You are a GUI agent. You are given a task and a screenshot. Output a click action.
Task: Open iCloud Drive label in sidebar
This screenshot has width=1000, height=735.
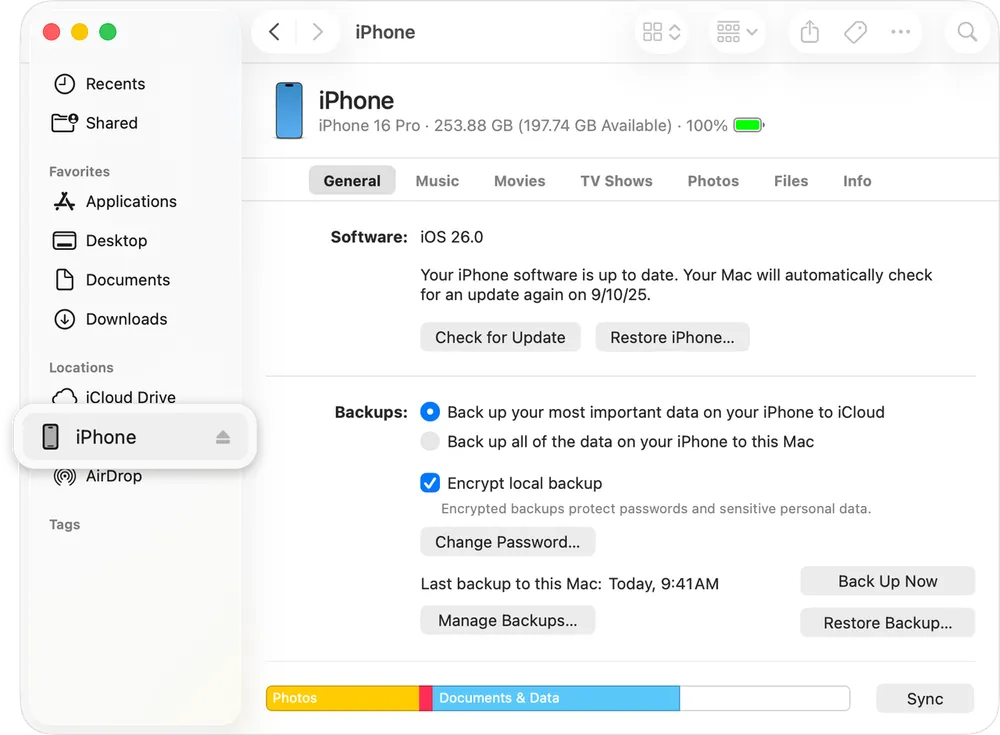point(131,397)
